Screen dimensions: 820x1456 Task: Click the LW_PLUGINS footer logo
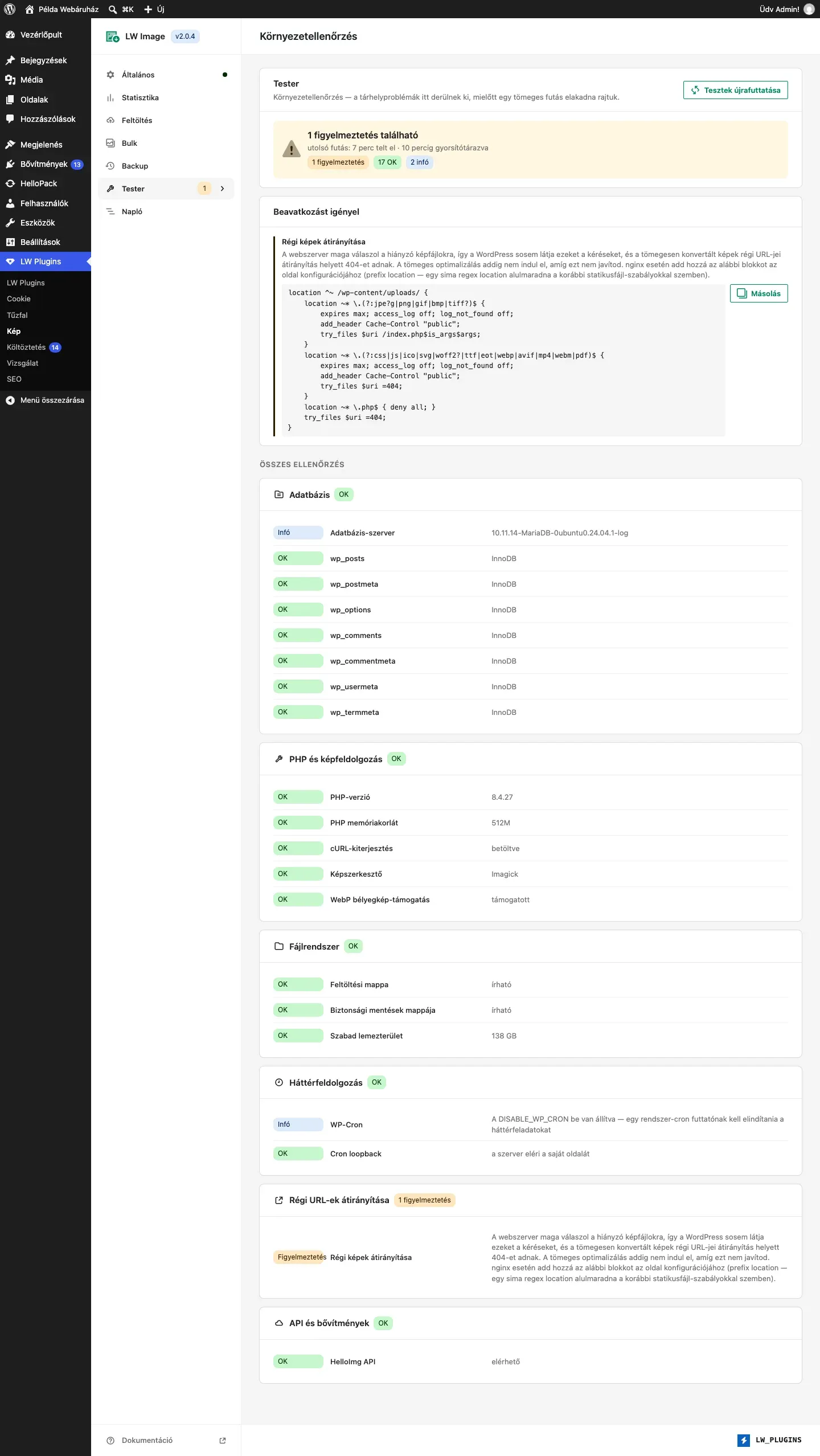(769, 1440)
